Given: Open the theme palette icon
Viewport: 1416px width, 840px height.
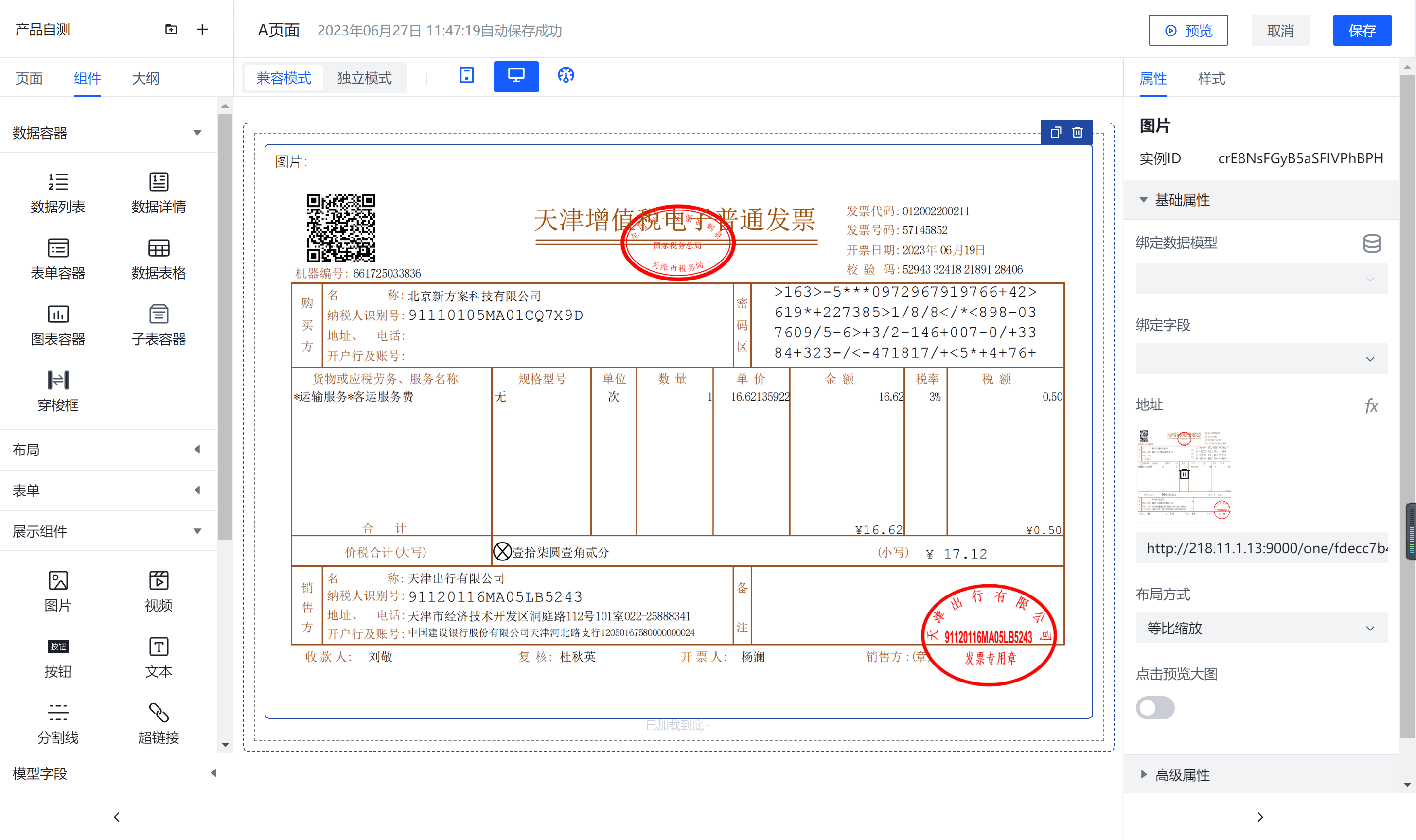Looking at the screenshot, I should [x=566, y=75].
